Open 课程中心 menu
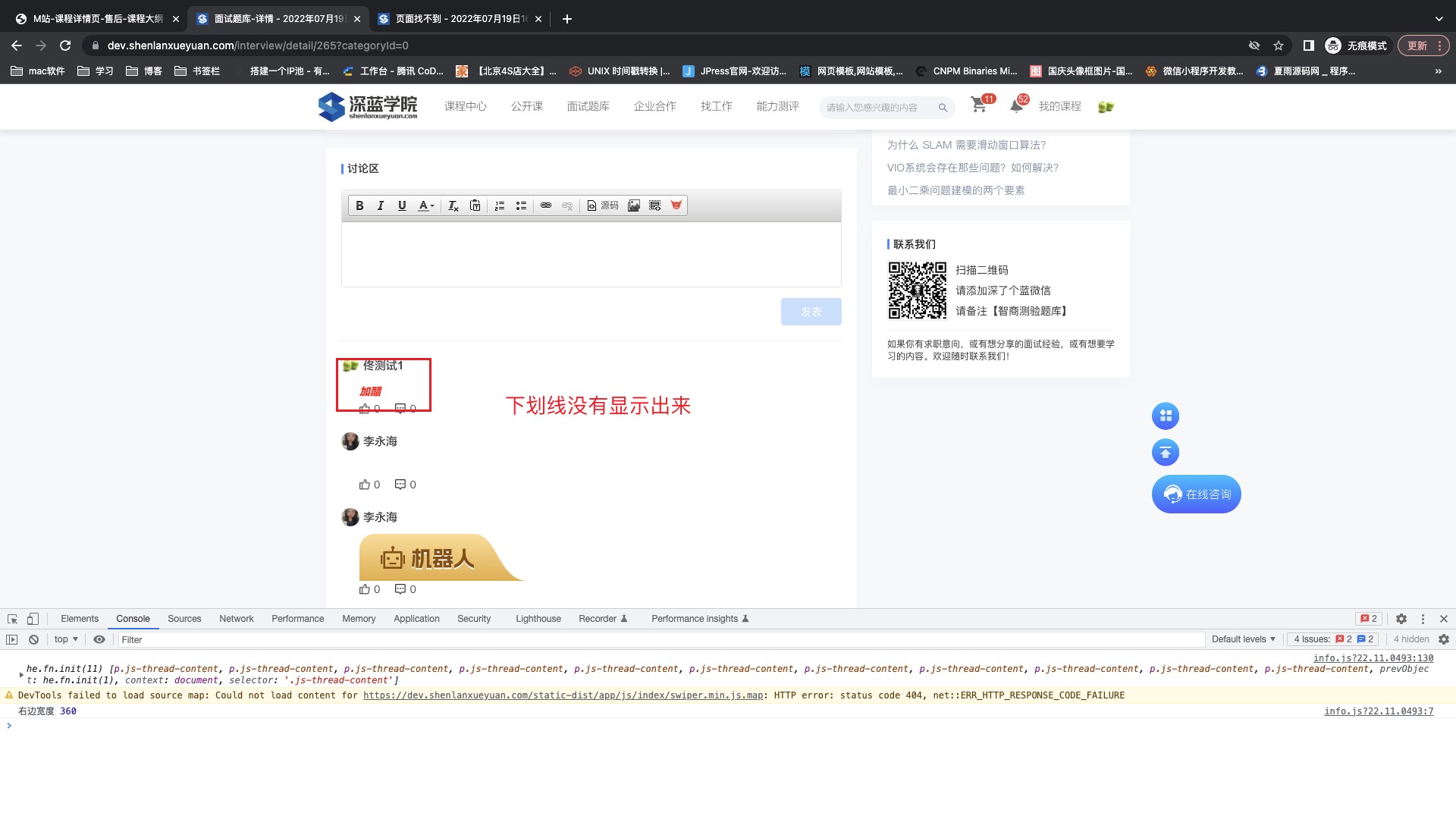 click(x=465, y=106)
